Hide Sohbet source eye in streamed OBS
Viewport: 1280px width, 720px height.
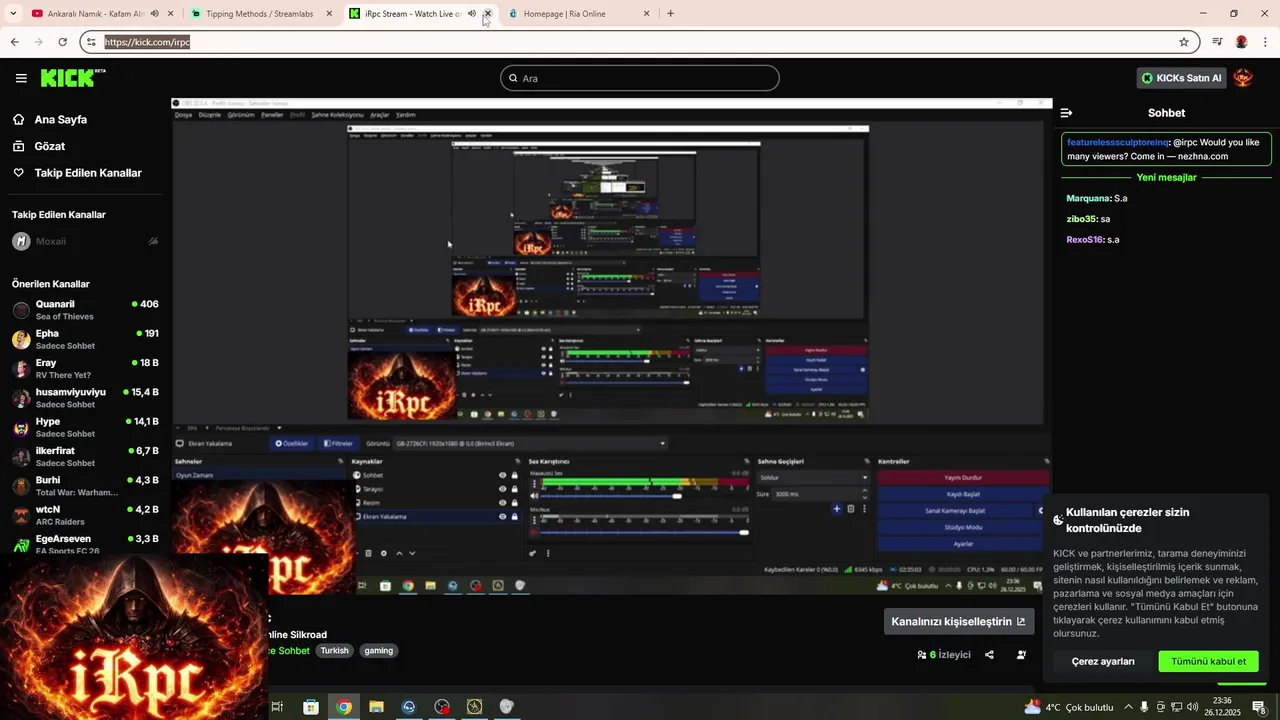pyautogui.click(x=503, y=475)
